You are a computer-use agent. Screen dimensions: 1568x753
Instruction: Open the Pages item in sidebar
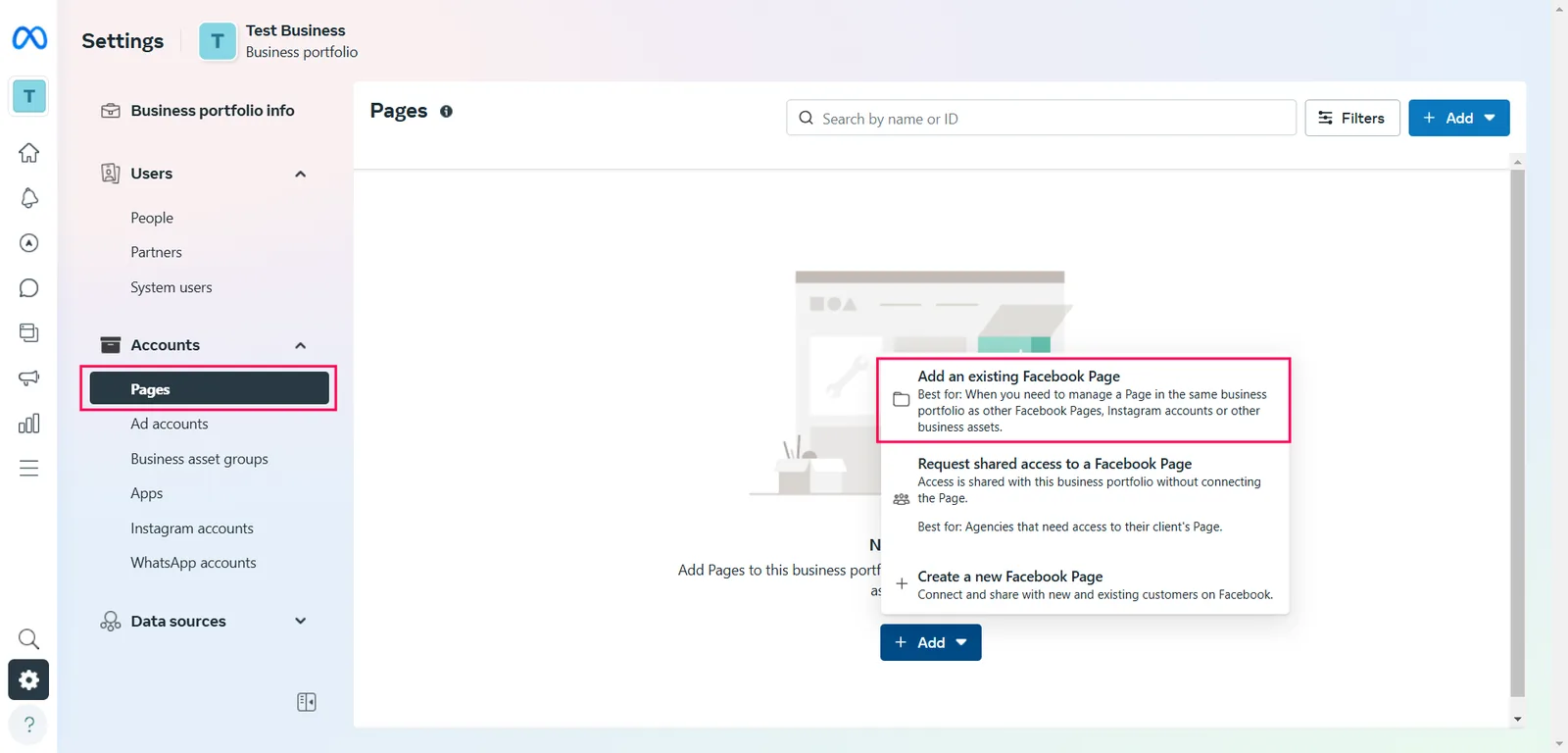point(210,389)
